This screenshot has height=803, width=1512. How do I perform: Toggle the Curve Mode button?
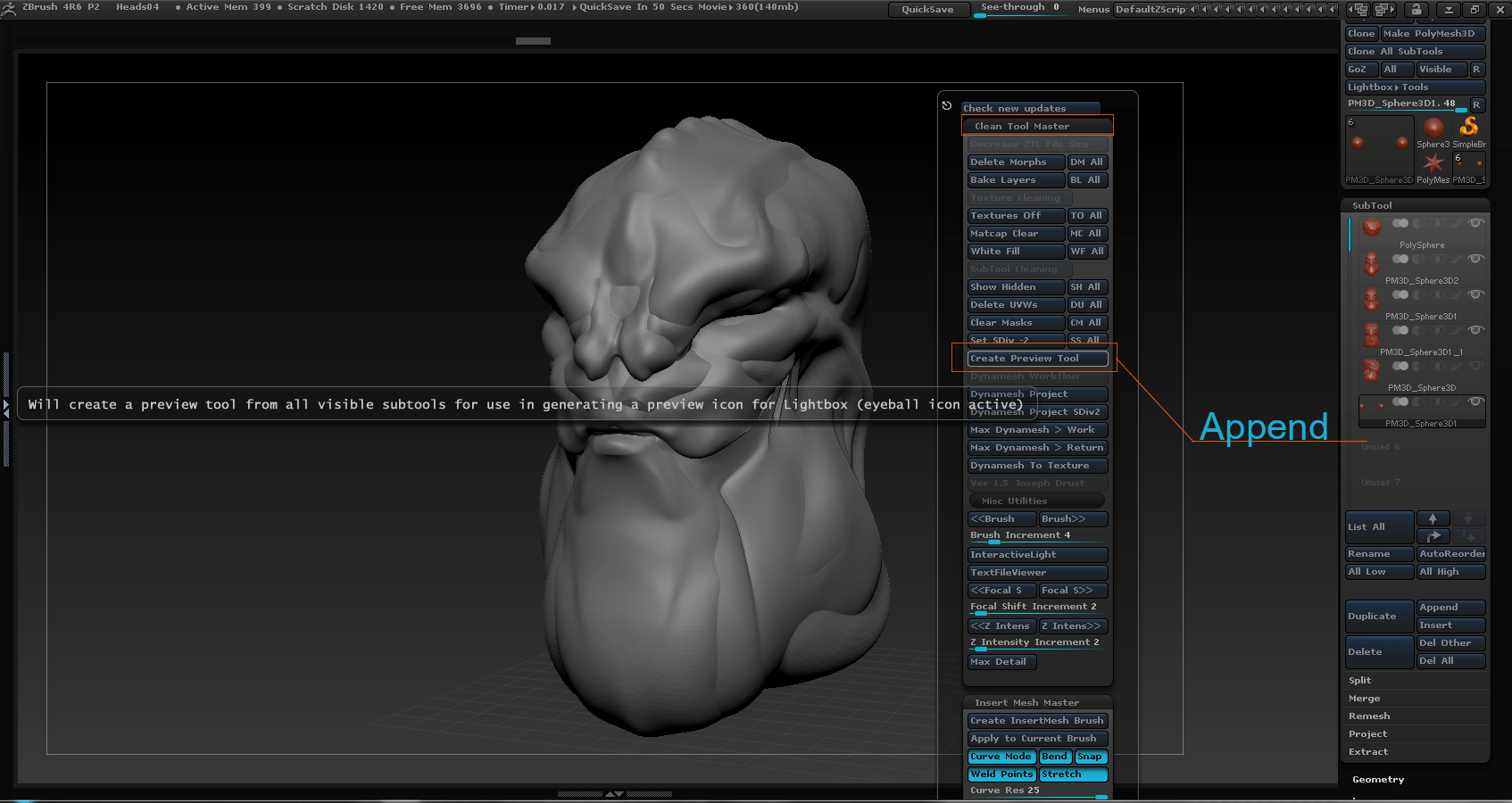pos(1001,757)
